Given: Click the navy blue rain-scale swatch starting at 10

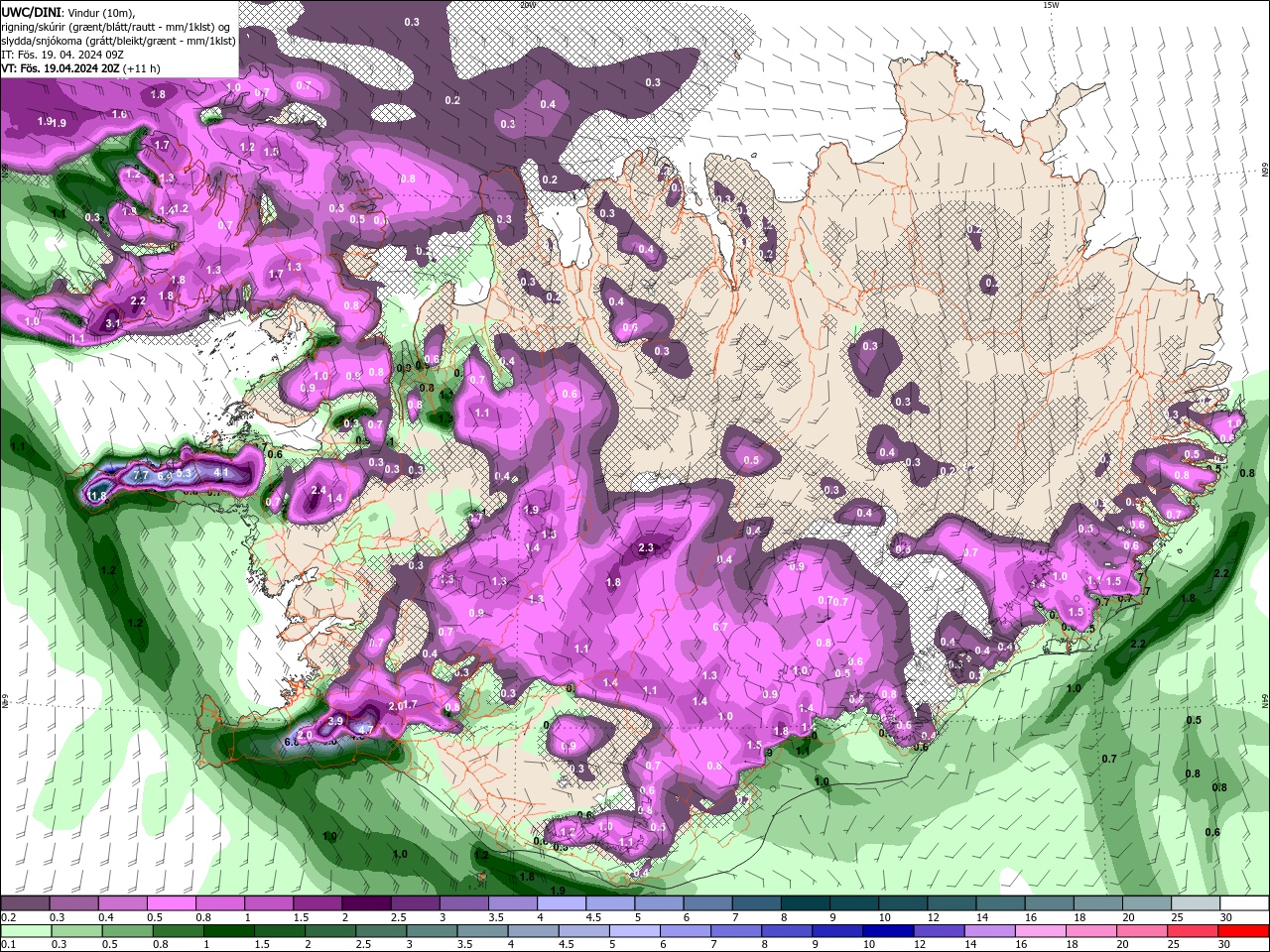Looking at the screenshot, I should click(888, 931).
